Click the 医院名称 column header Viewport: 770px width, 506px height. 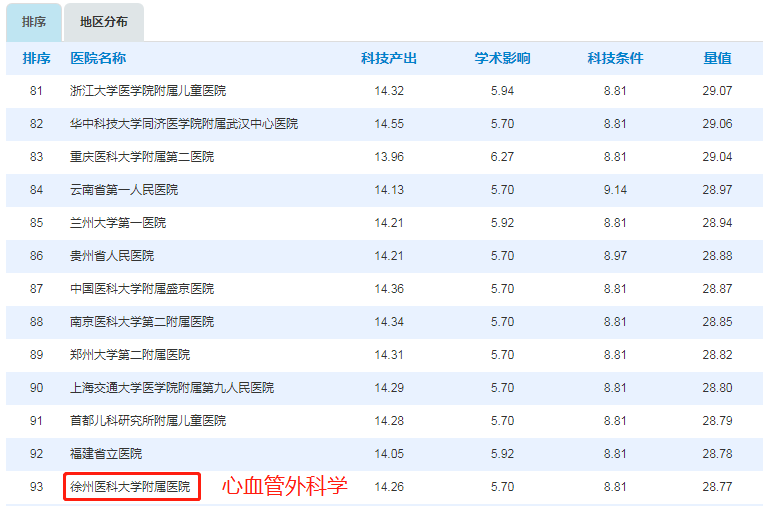[x=98, y=58]
